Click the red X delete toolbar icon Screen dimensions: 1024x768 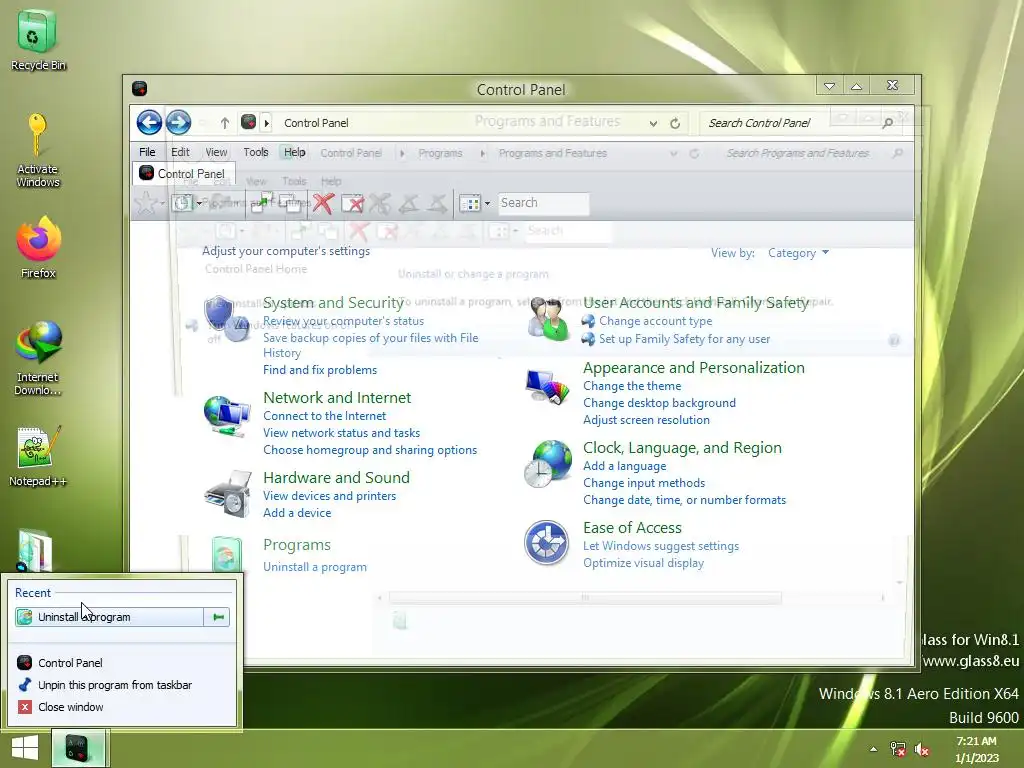pyautogui.click(x=323, y=203)
